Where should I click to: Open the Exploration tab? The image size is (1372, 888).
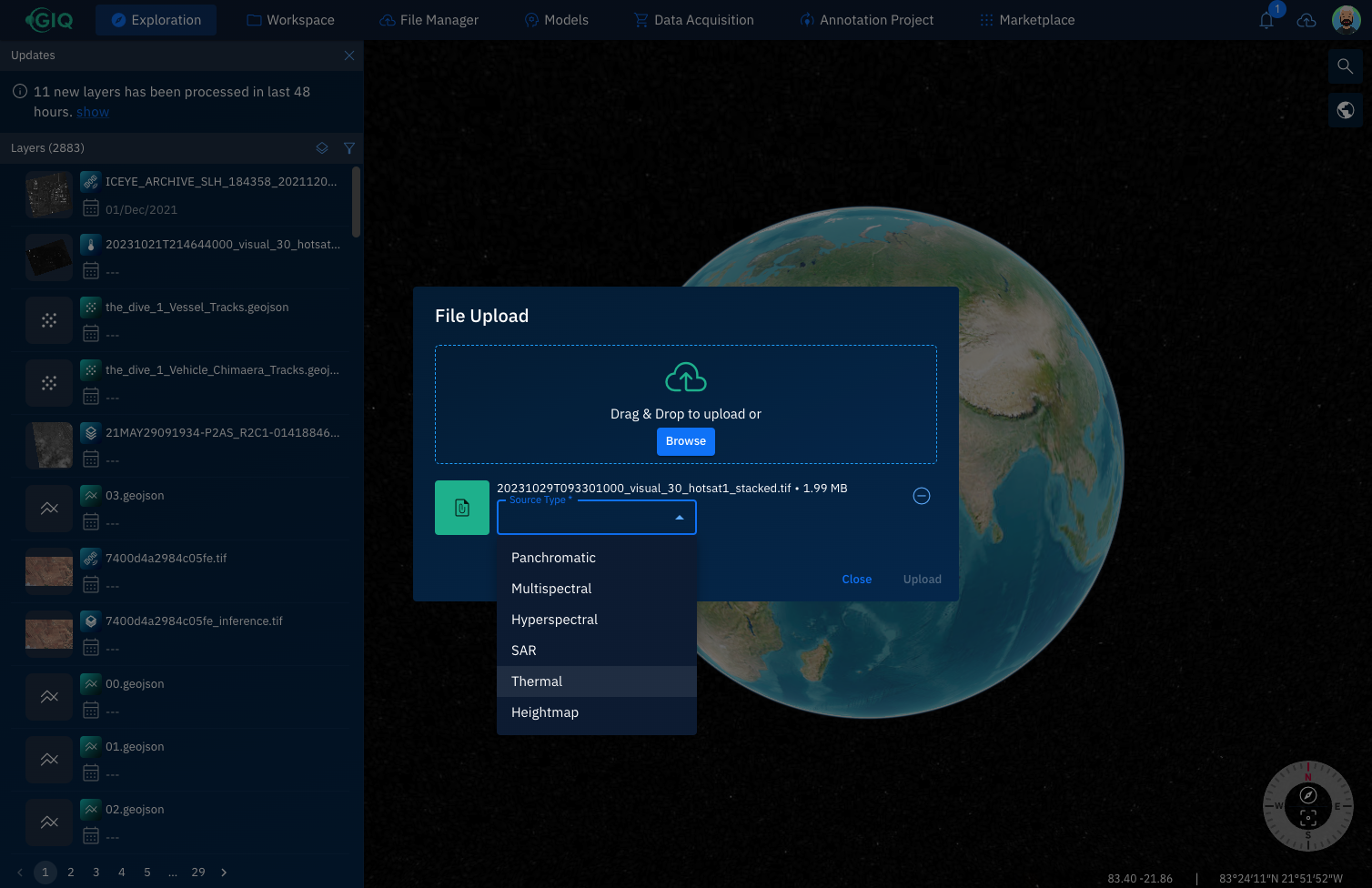156,20
